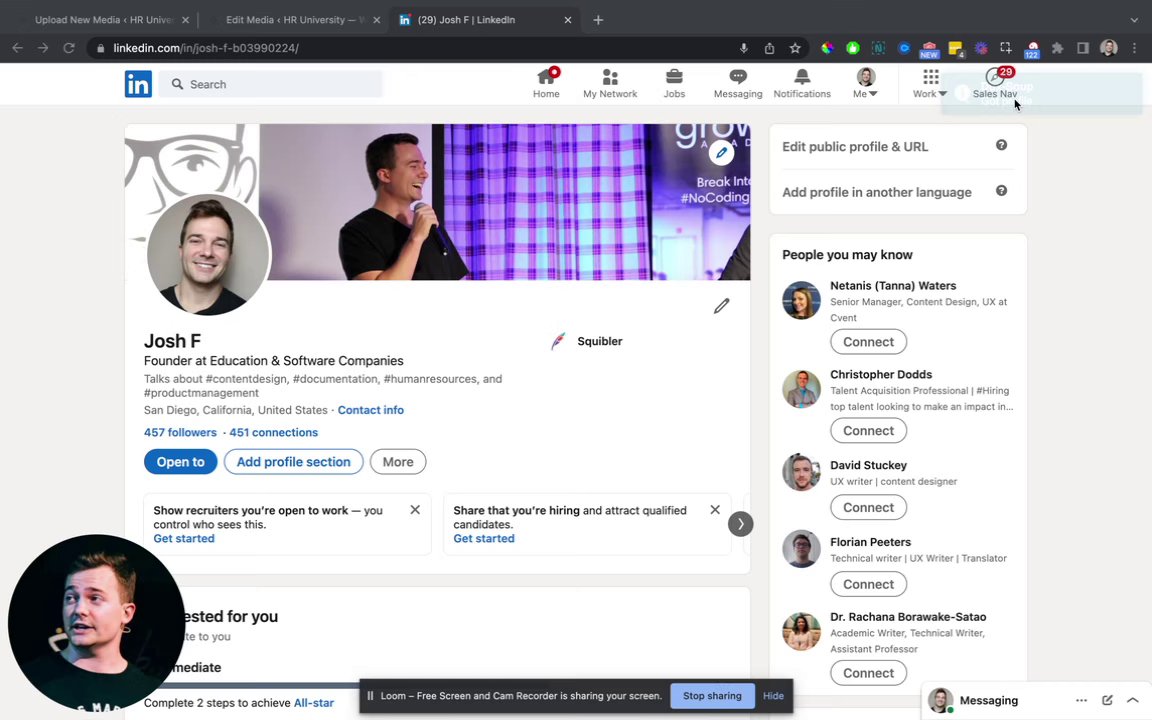Close the LinkedIn browser tab

(567, 20)
